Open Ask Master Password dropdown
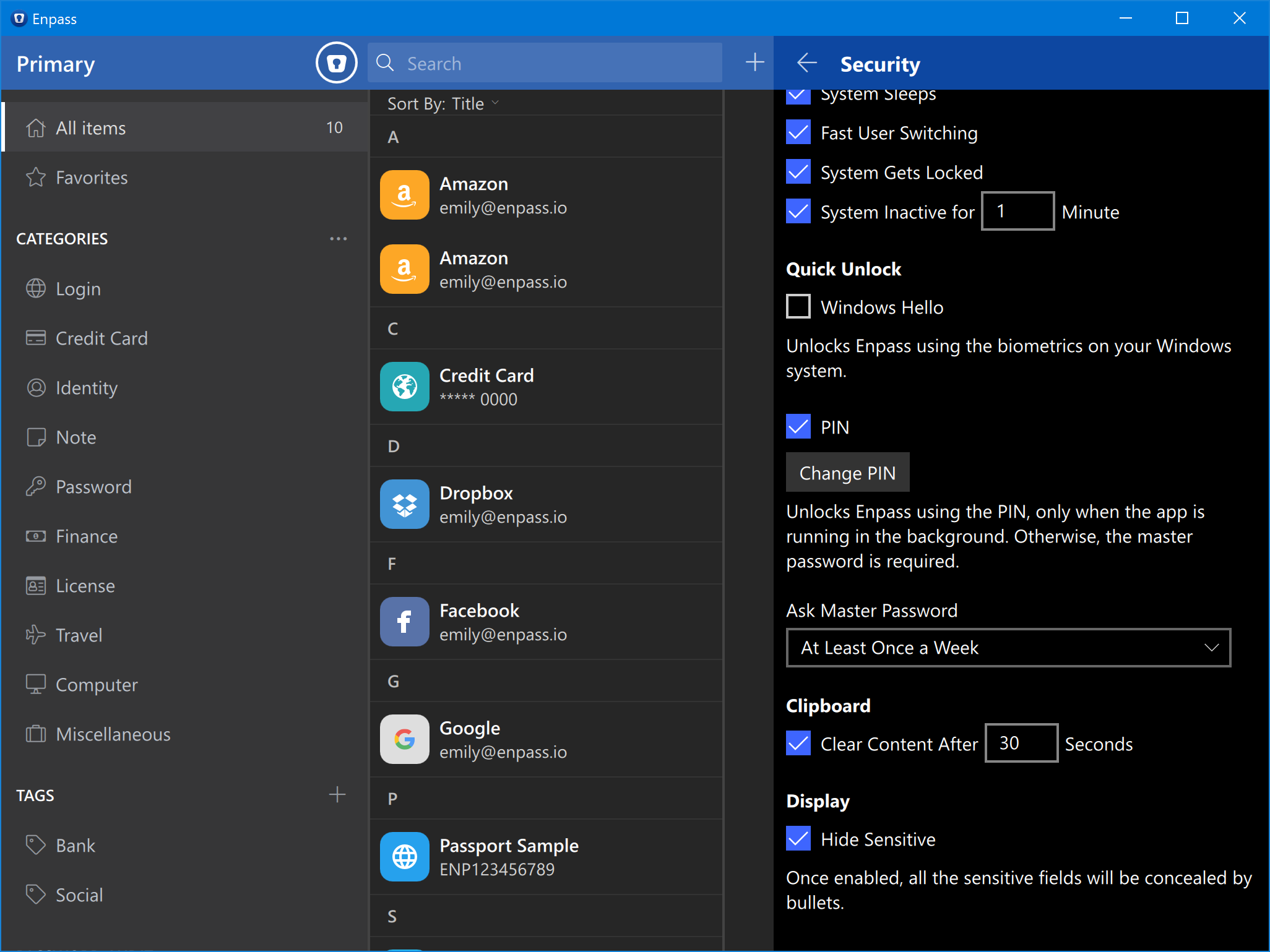 [1008, 648]
